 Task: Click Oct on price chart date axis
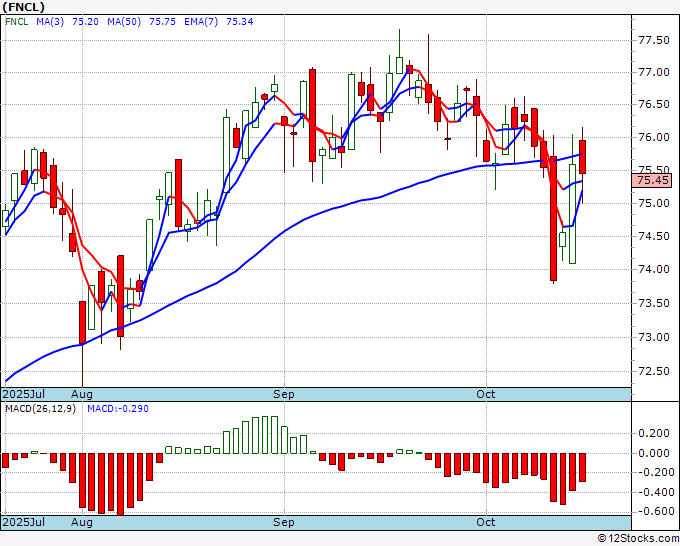coord(485,394)
